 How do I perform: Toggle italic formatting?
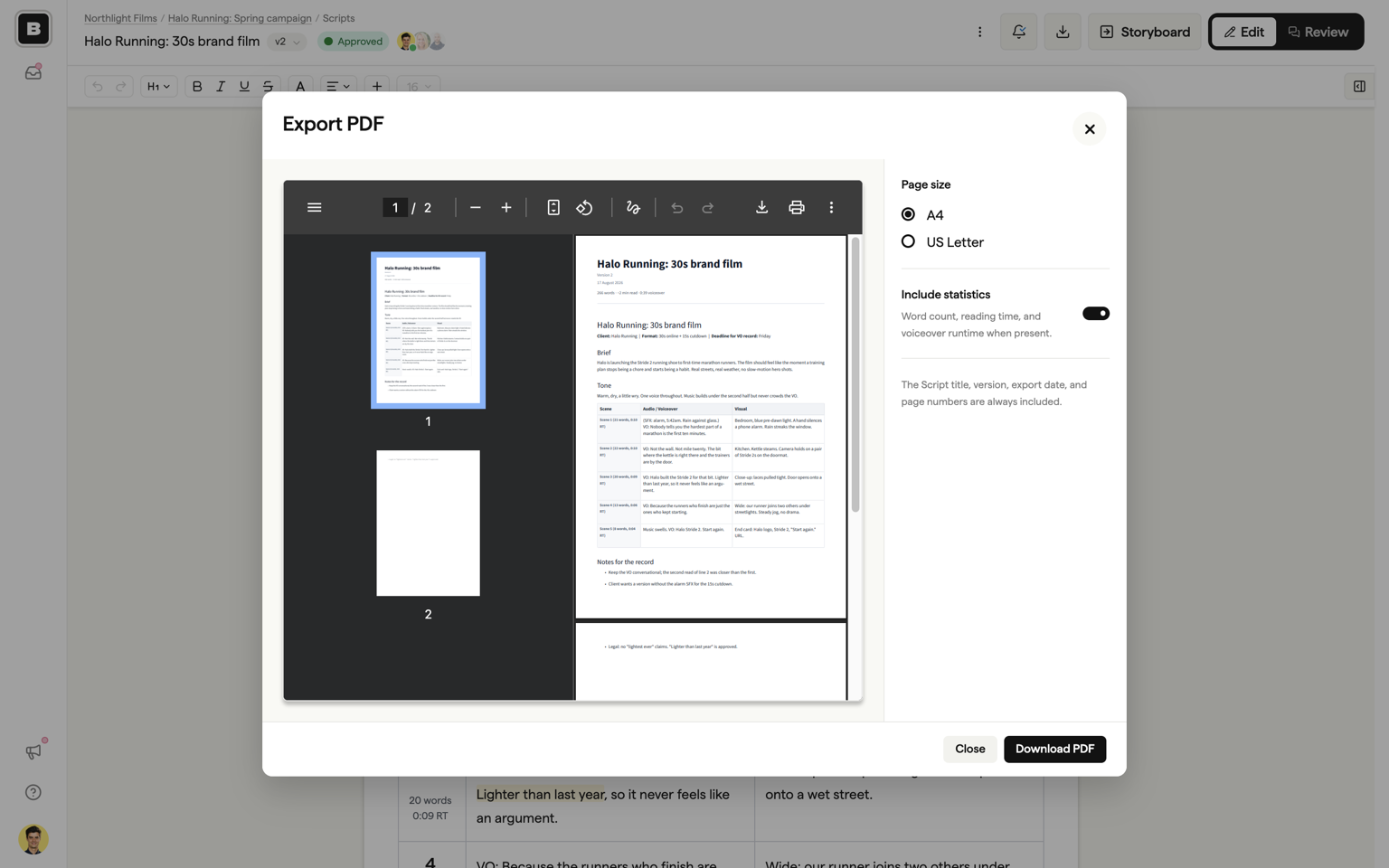(221, 87)
